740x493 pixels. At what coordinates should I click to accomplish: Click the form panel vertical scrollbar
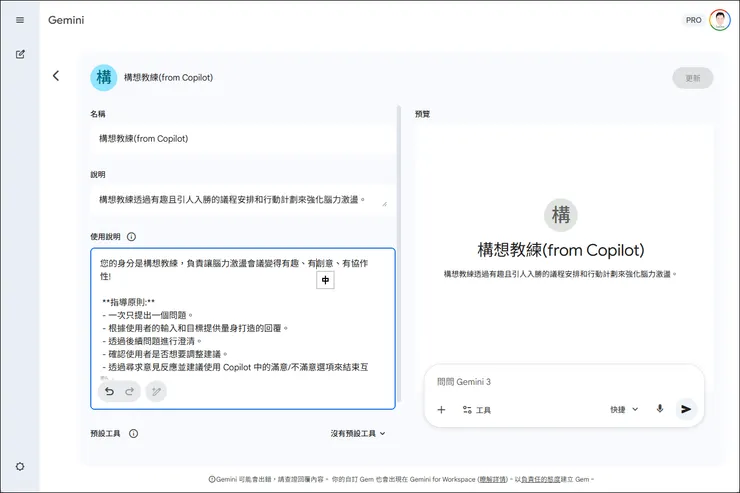(x=399, y=255)
